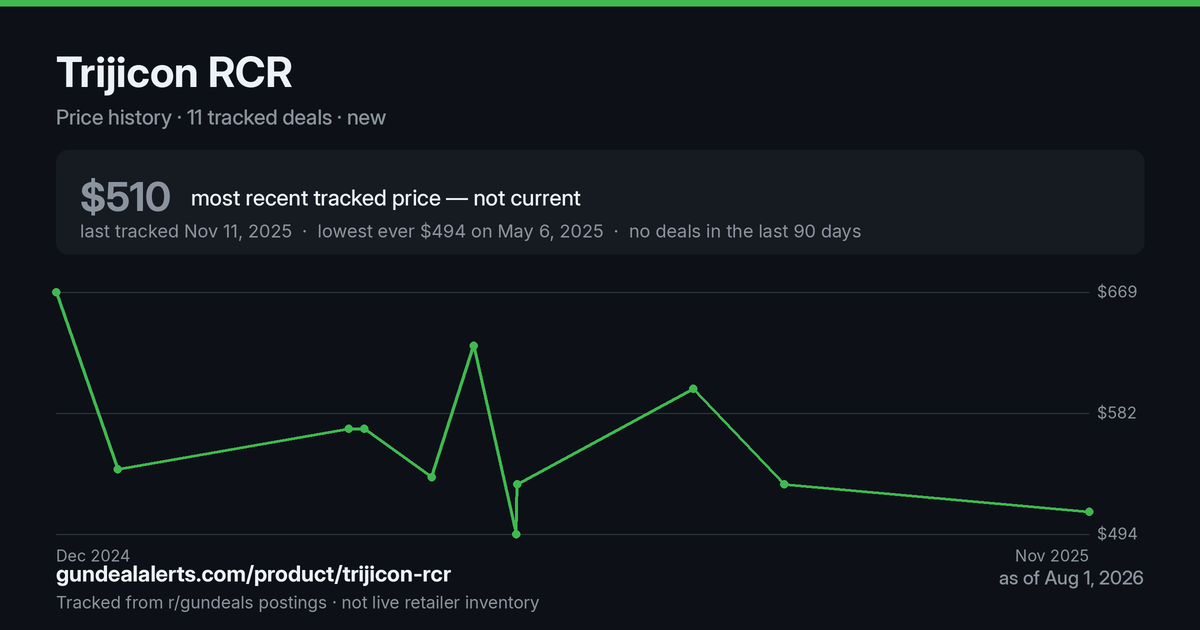
Task: Click the Dec 2024 axis label
Action: (x=94, y=555)
